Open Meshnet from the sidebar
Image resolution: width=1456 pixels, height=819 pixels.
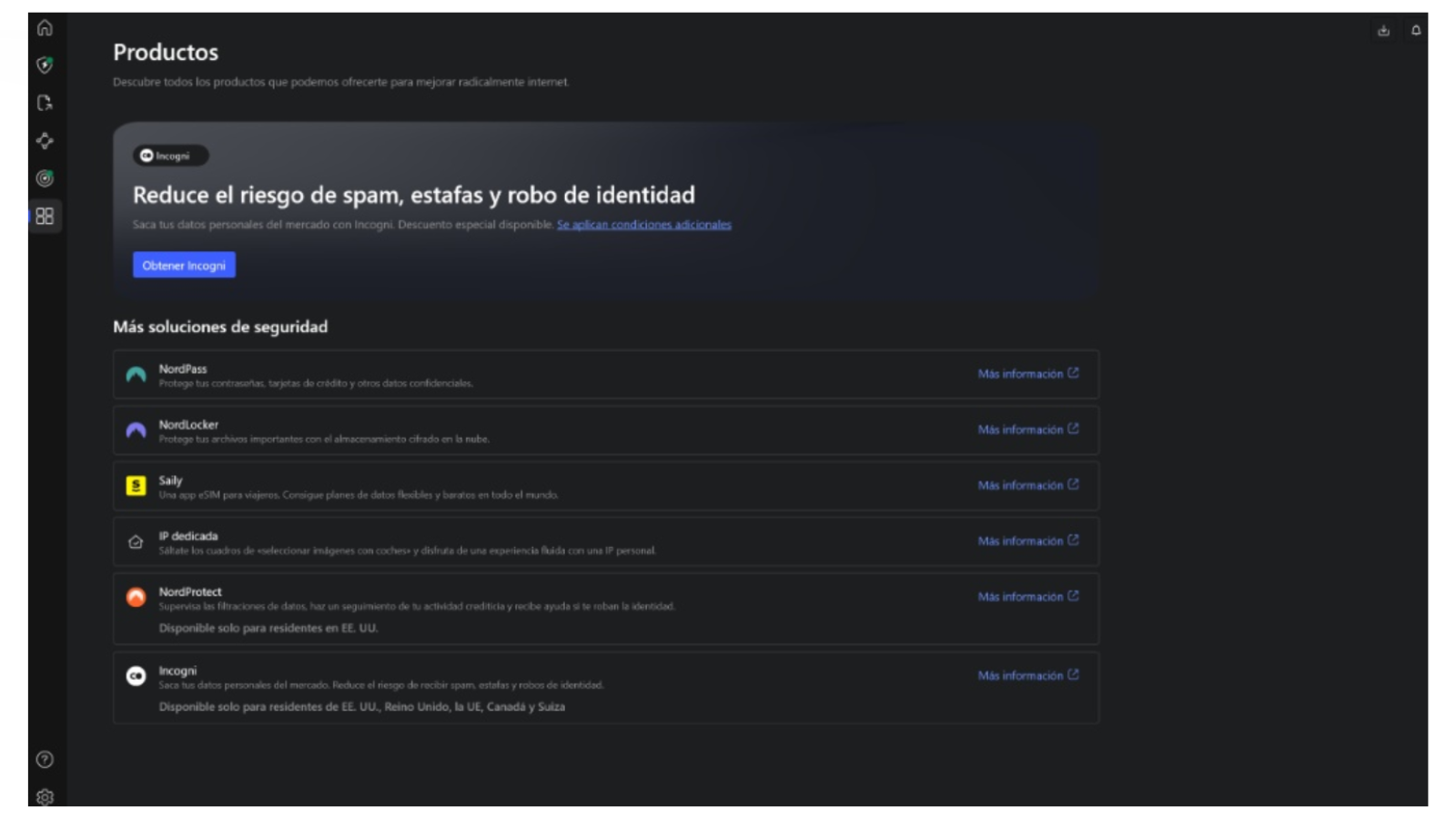tap(44, 141)
